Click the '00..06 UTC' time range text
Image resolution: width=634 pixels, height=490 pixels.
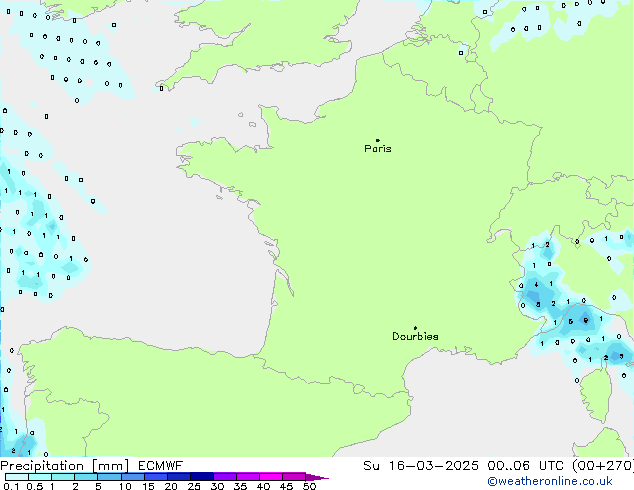[525, 466]
